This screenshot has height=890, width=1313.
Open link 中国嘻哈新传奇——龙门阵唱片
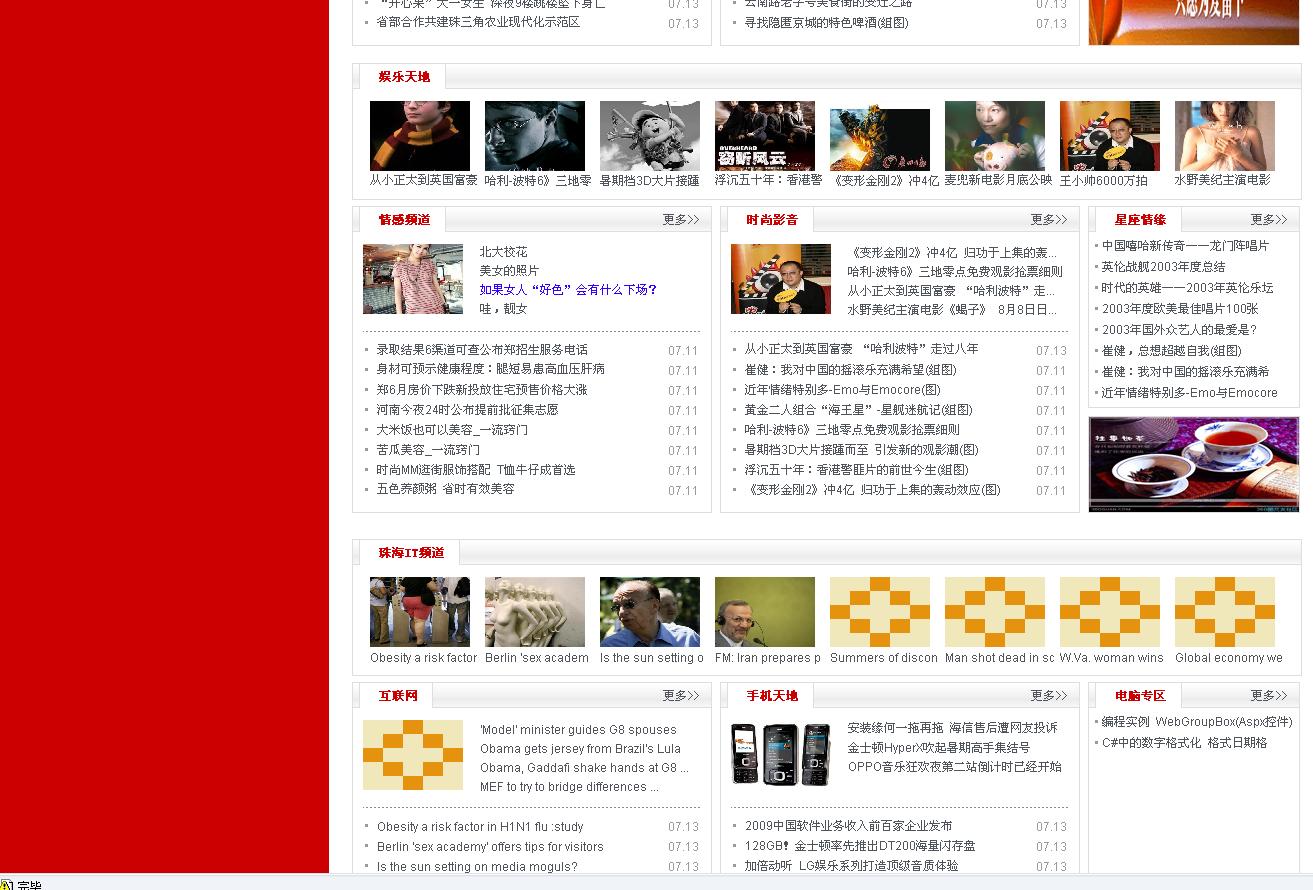[1185, 246]
